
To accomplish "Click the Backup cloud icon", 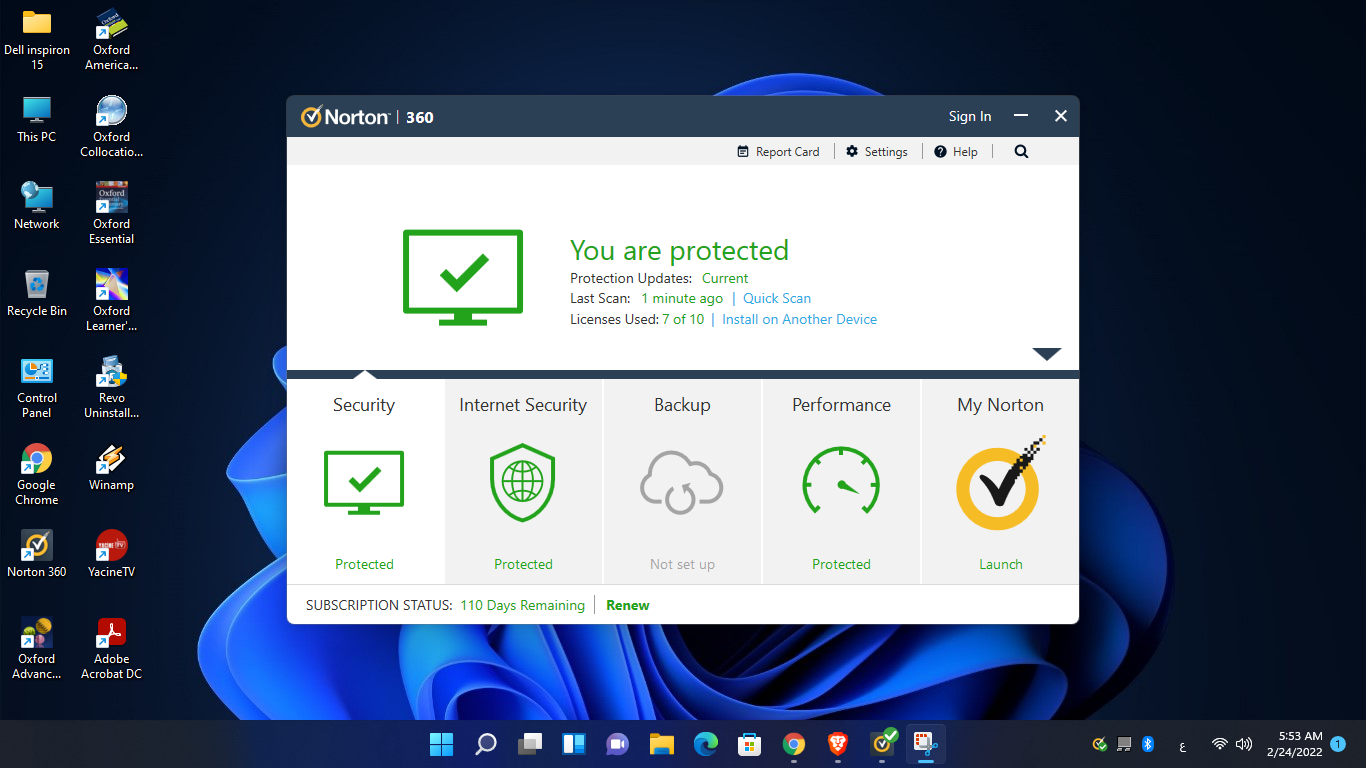I will point(682,482).
